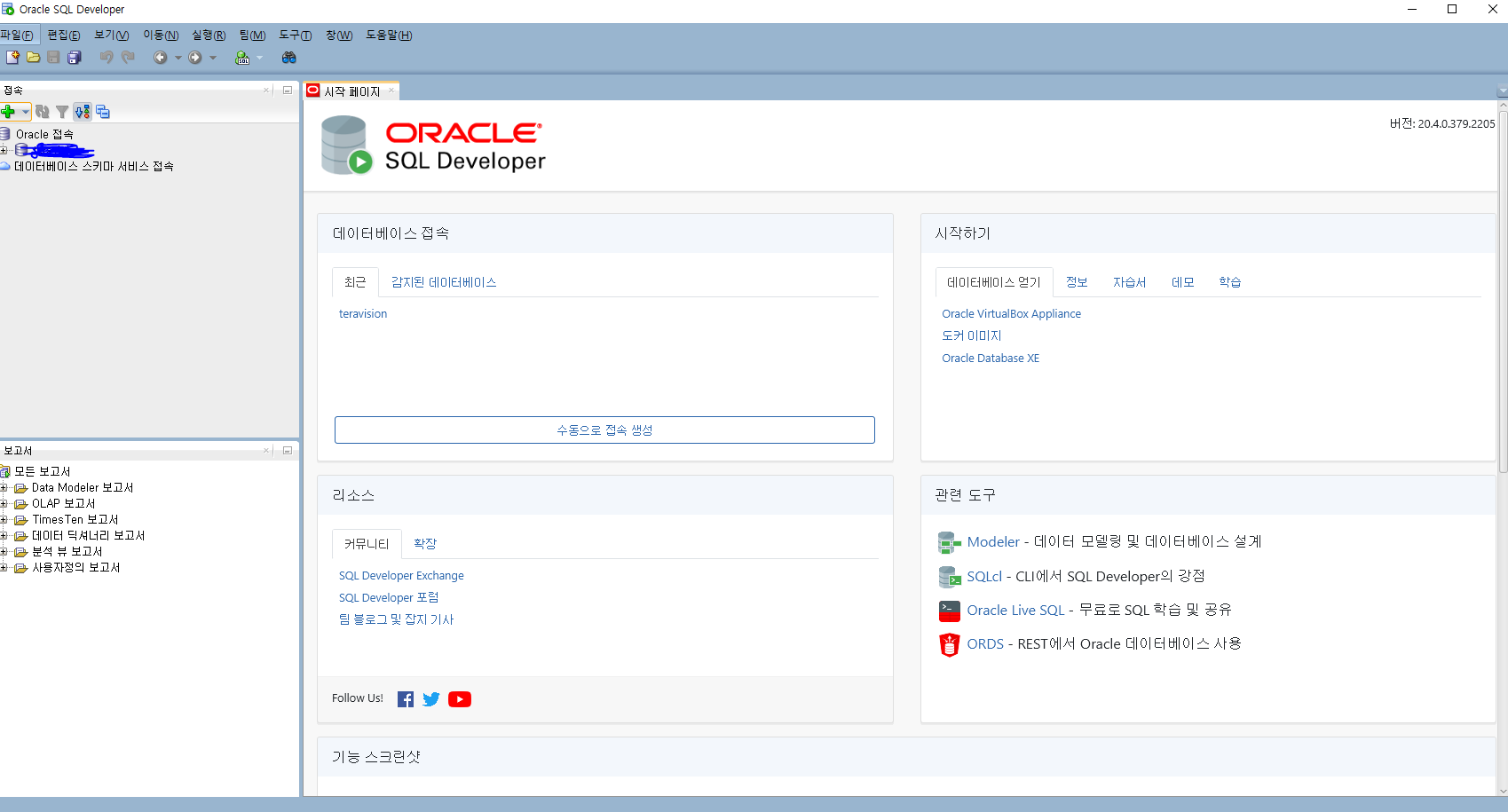
Task: Click the Oracle Live SQL icon
Action: [x=950, y=611]
